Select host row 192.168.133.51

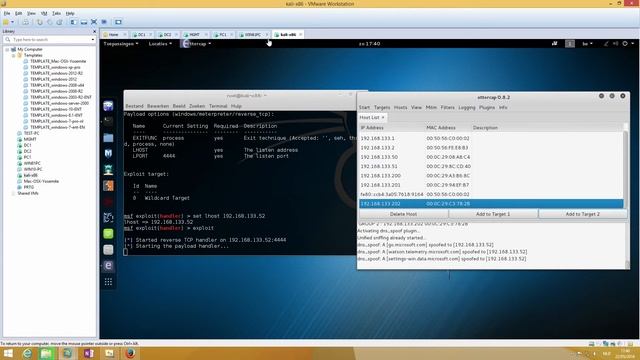click(491, 167)
